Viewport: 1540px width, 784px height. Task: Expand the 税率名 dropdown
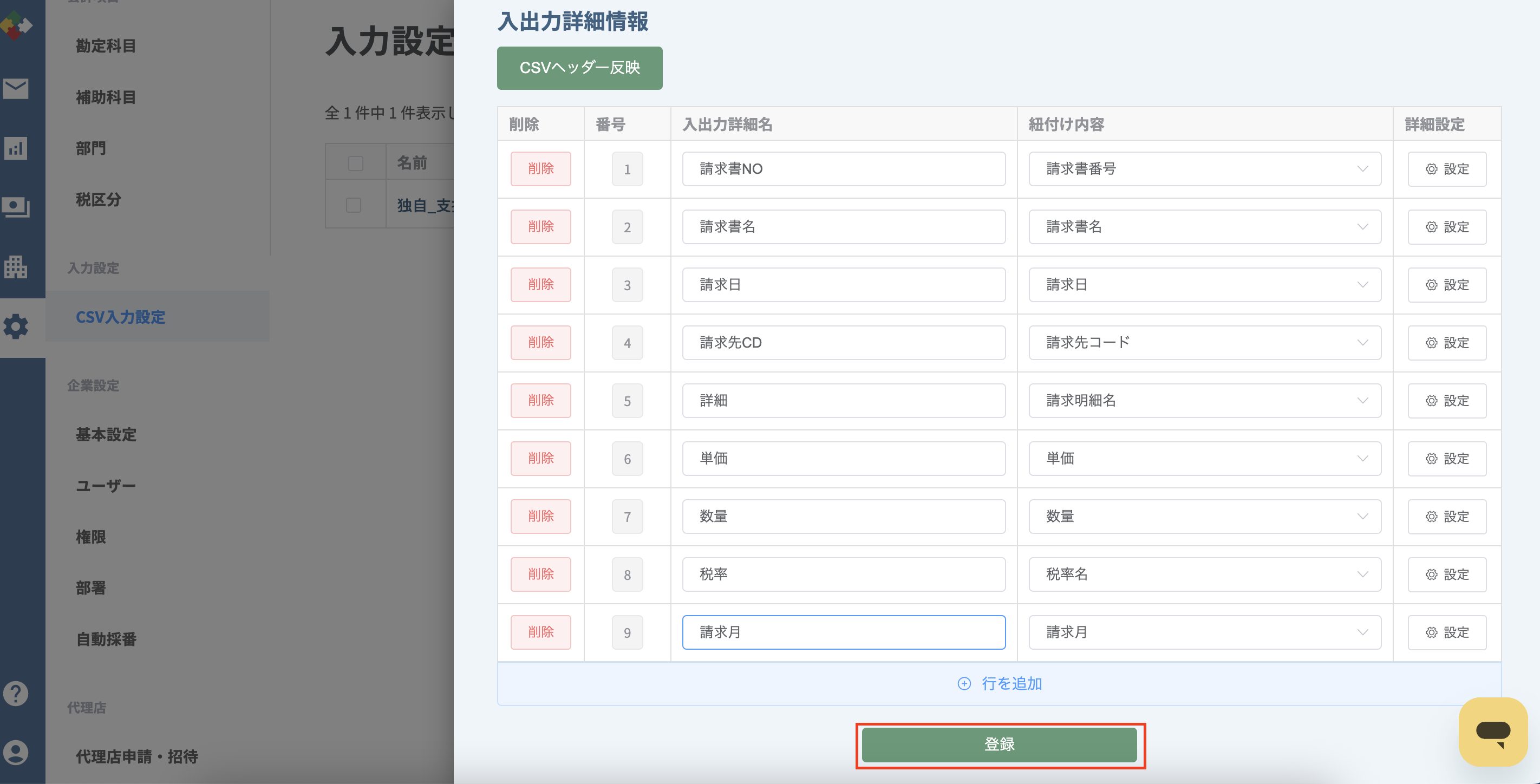pos(1205,575)
